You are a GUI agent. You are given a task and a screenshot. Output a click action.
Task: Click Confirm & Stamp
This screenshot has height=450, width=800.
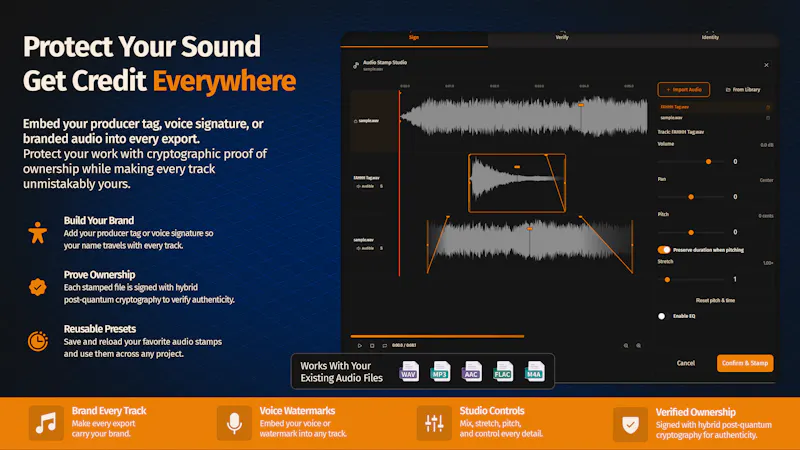pyautogui.click(x=745, y=363)
